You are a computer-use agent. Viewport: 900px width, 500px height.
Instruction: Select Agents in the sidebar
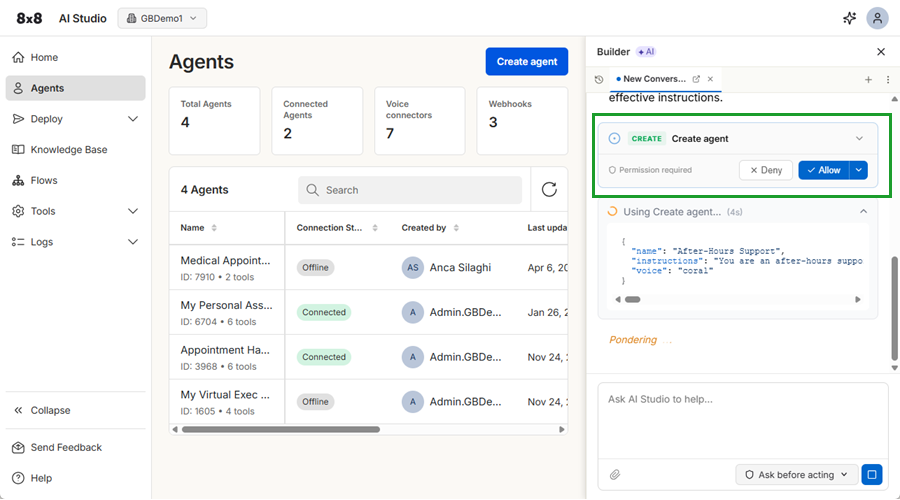75,88
